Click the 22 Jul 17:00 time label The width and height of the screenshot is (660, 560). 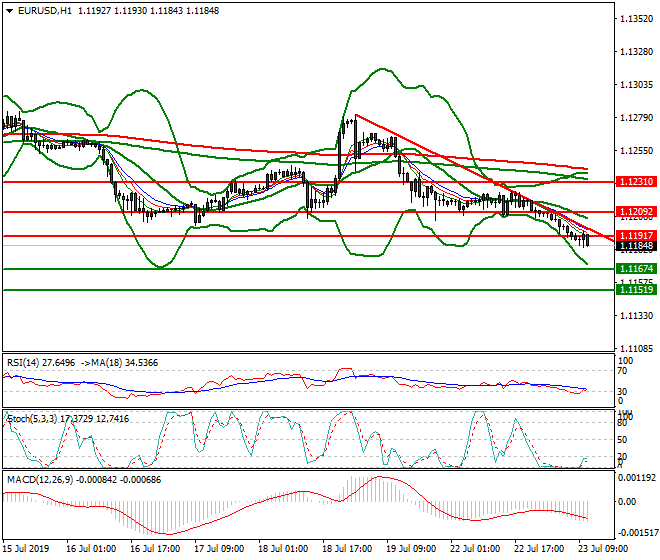[539, 549]
